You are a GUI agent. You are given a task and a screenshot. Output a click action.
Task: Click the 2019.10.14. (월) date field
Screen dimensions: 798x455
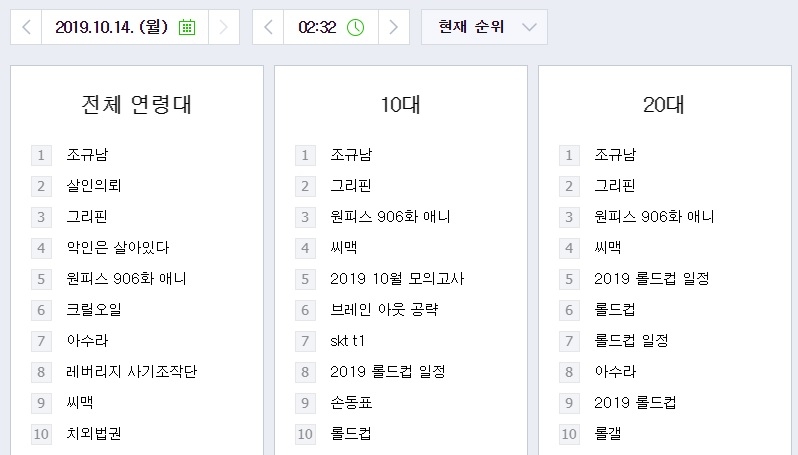110,28
